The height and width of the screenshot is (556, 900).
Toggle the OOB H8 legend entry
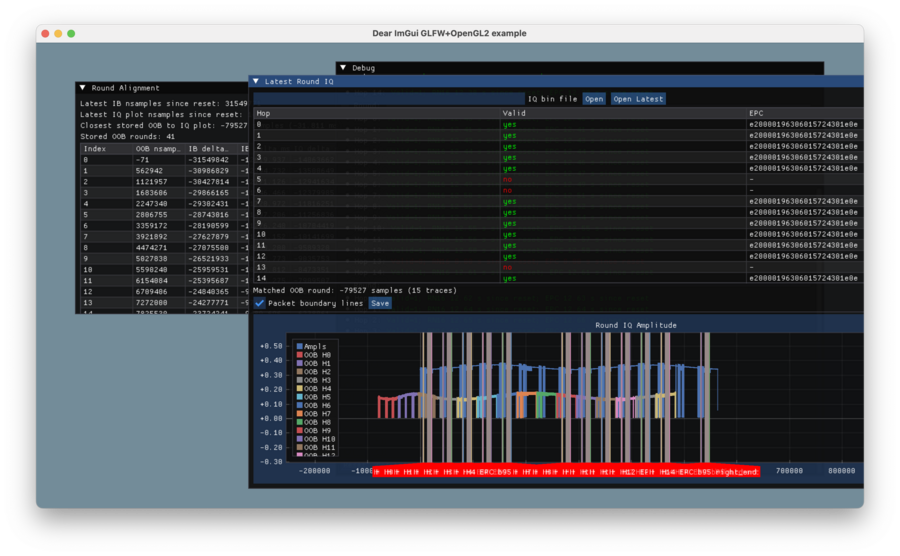[313, 422]
